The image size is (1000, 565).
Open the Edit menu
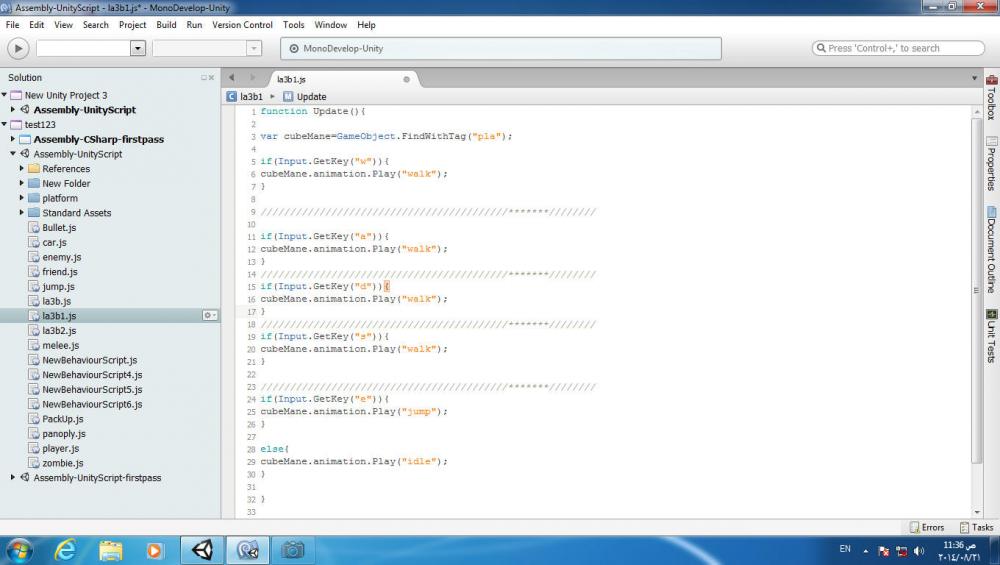pos(37,25)
